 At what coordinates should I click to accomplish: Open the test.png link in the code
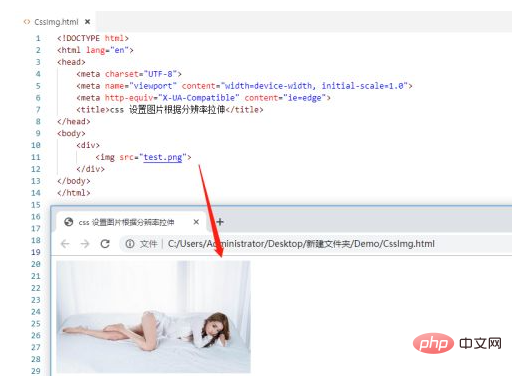point(163,157)
